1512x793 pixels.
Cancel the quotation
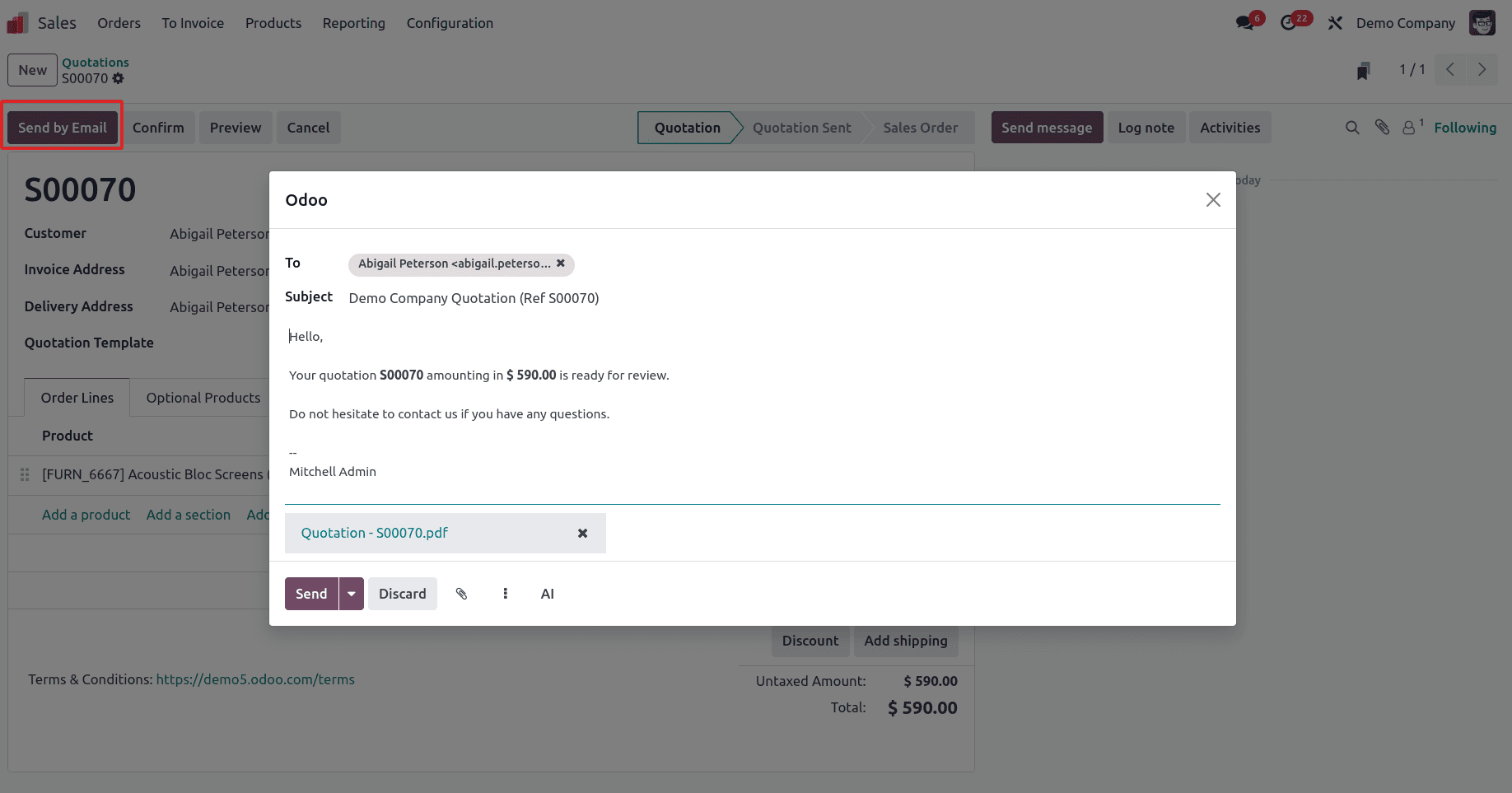point(308,128)
